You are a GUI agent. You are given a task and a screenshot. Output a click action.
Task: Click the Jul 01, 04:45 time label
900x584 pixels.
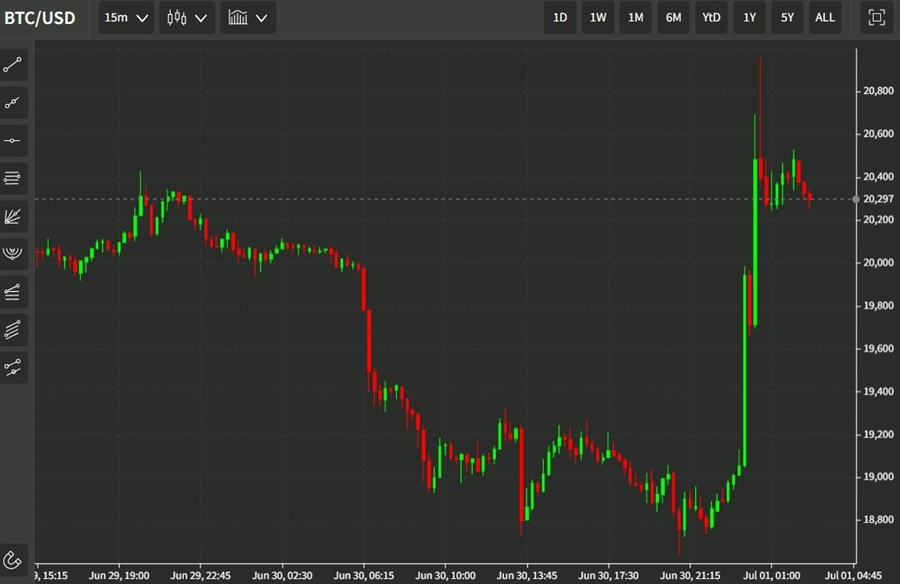(x=853, y=575)
